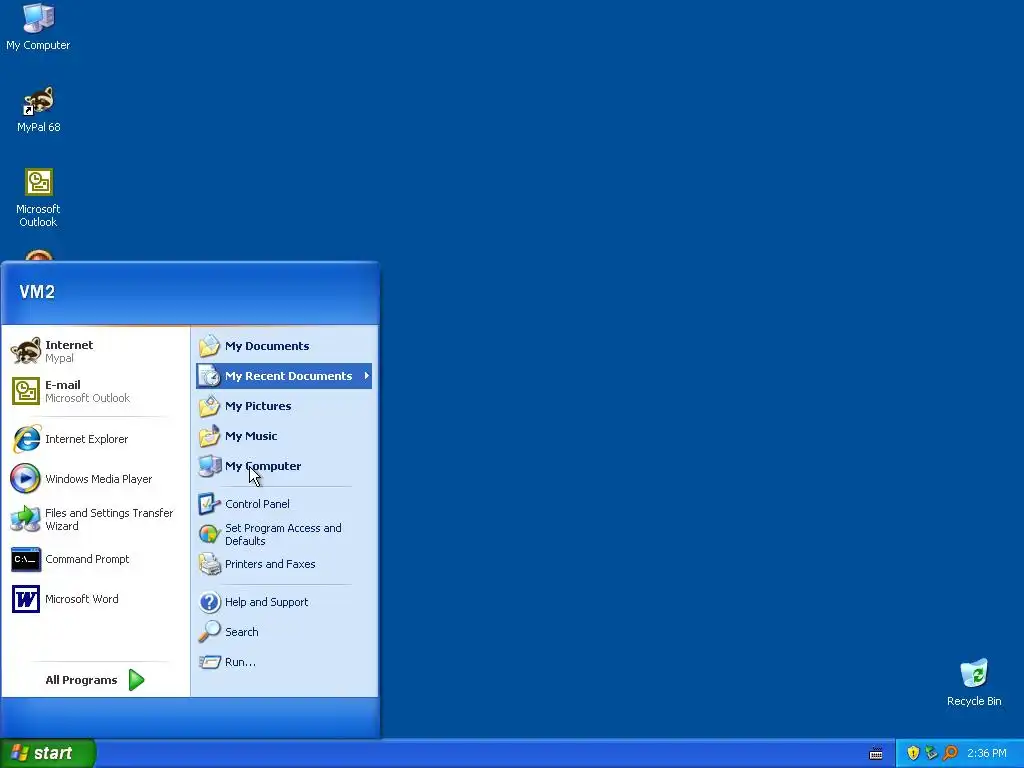Click the Run icon
Image resolution: width=1024 pixels, height=768 pixels.
210,662
